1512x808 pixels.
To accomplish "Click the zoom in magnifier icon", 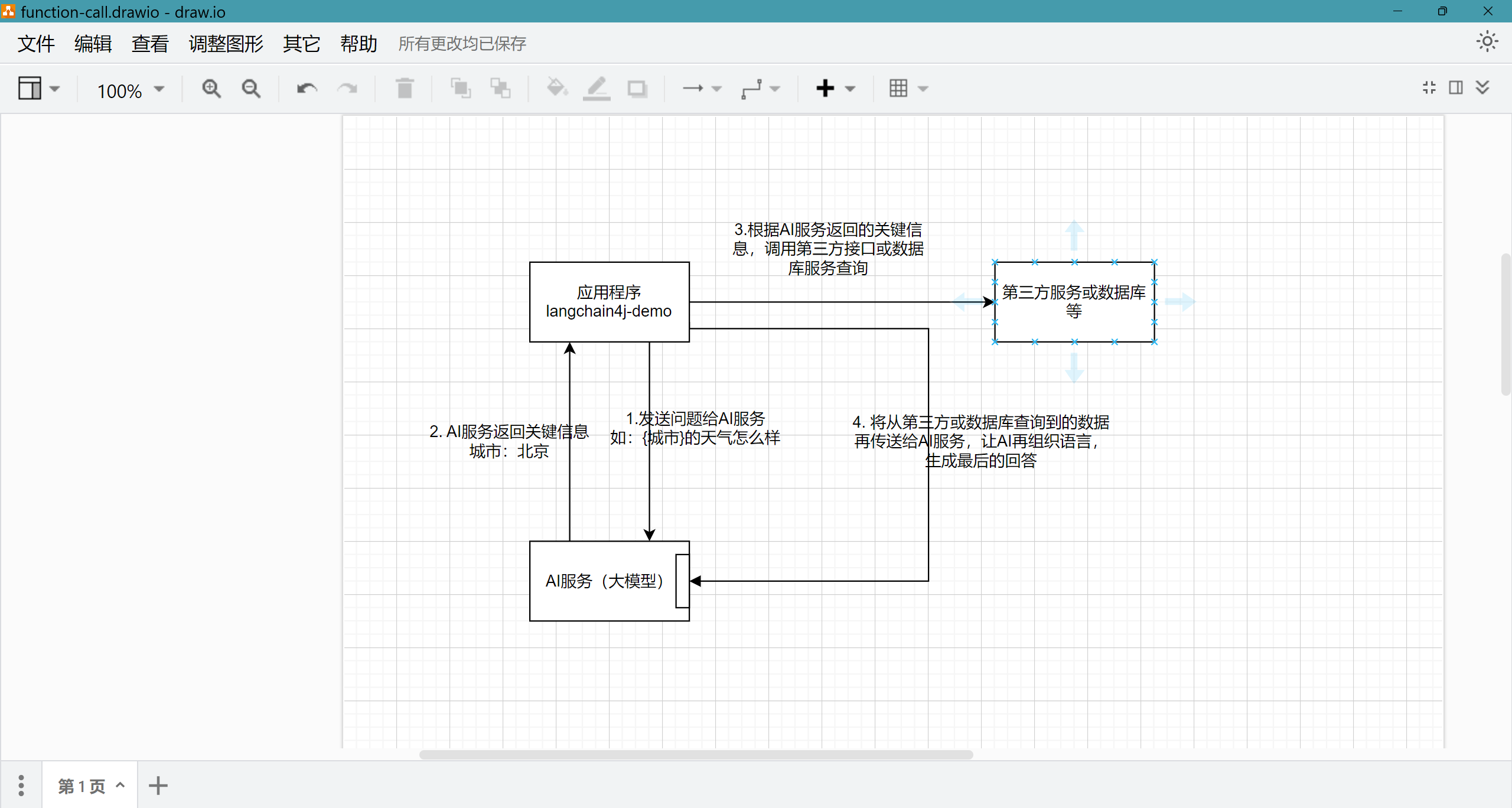I will pyautogui.click(x=211, y=89).
